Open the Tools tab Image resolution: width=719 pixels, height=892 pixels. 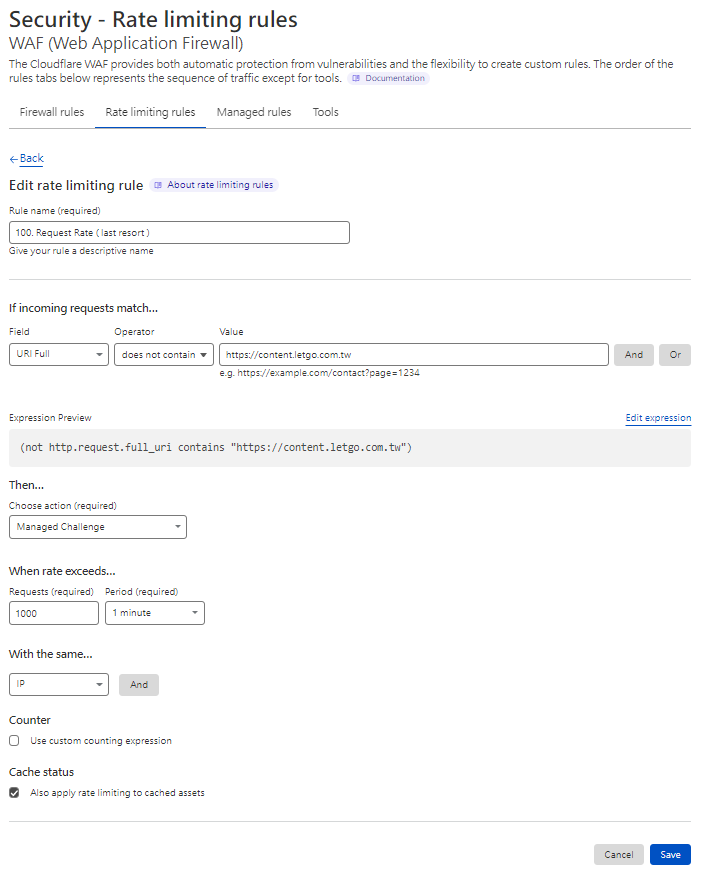[325, 112]
